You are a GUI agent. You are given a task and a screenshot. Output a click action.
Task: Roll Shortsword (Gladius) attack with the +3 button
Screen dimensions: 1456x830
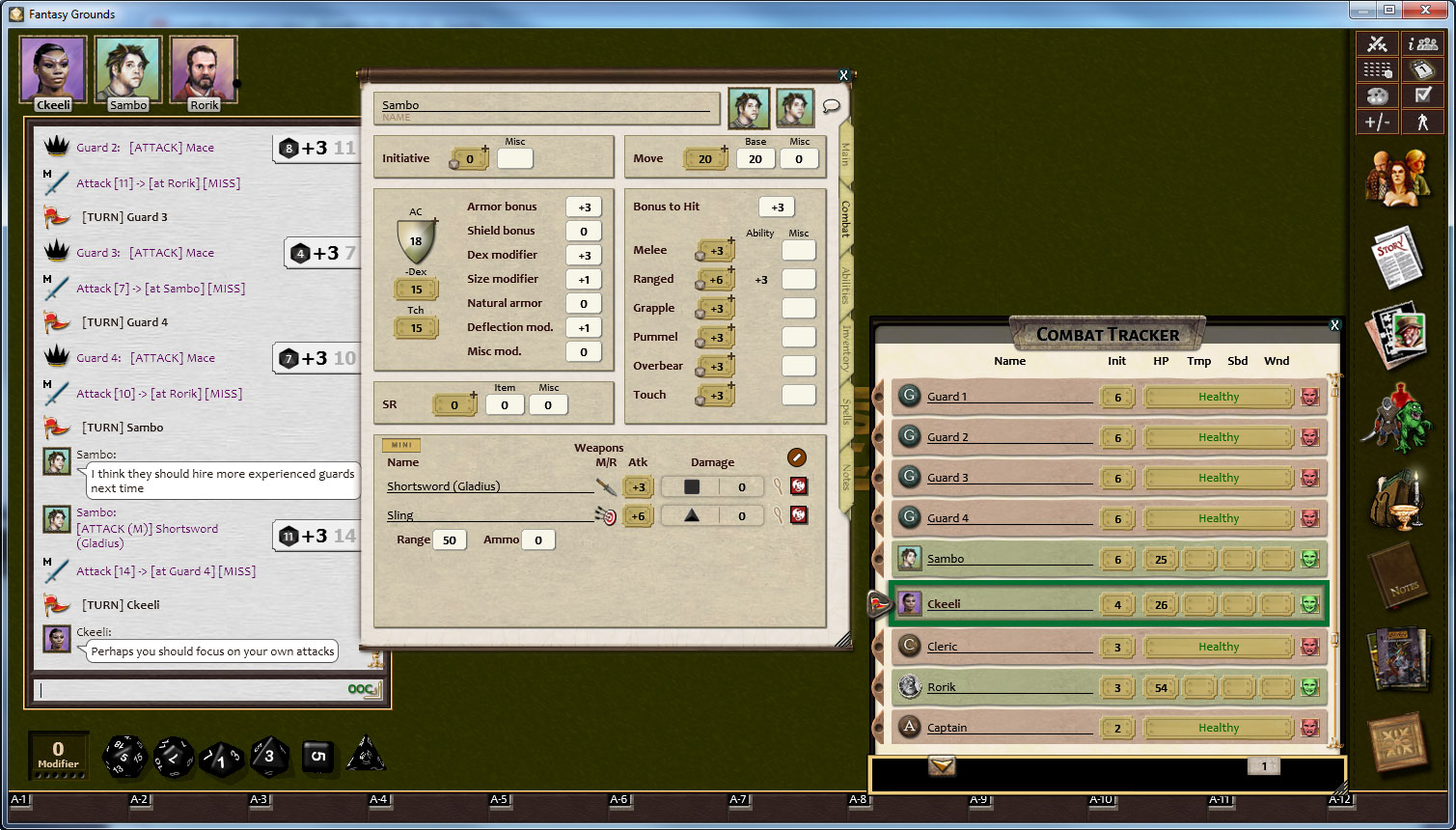638,486
